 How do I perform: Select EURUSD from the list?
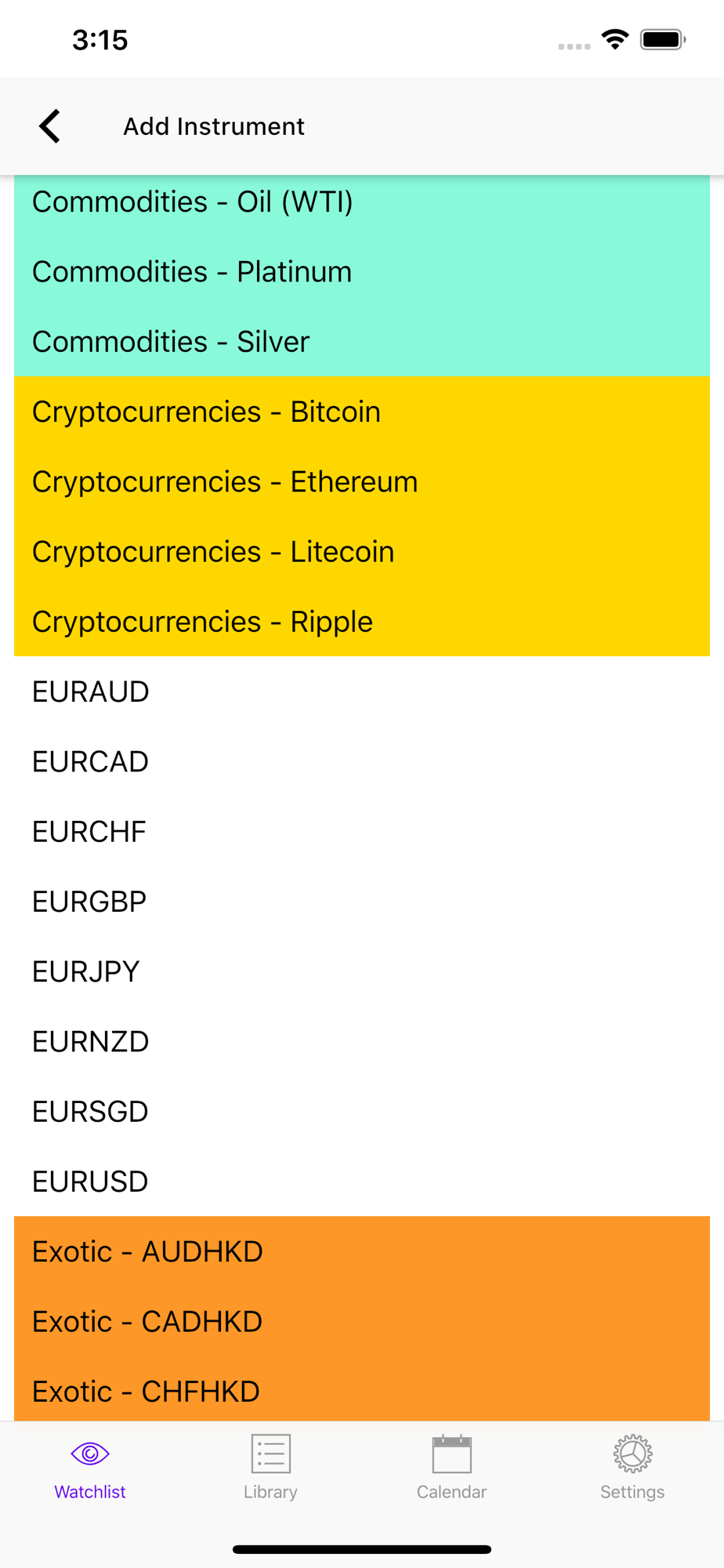pos(362,1181)
